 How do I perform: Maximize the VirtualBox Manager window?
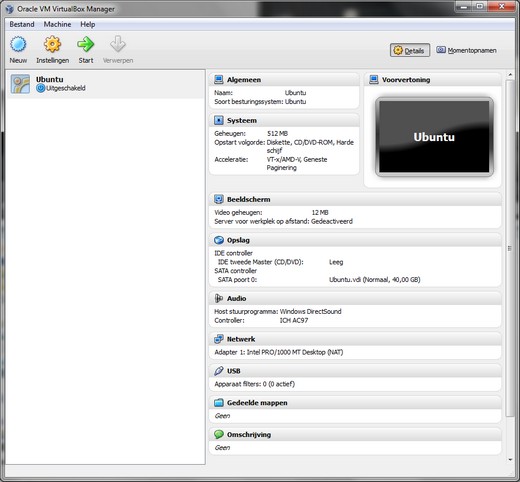(x=480, y=6)
